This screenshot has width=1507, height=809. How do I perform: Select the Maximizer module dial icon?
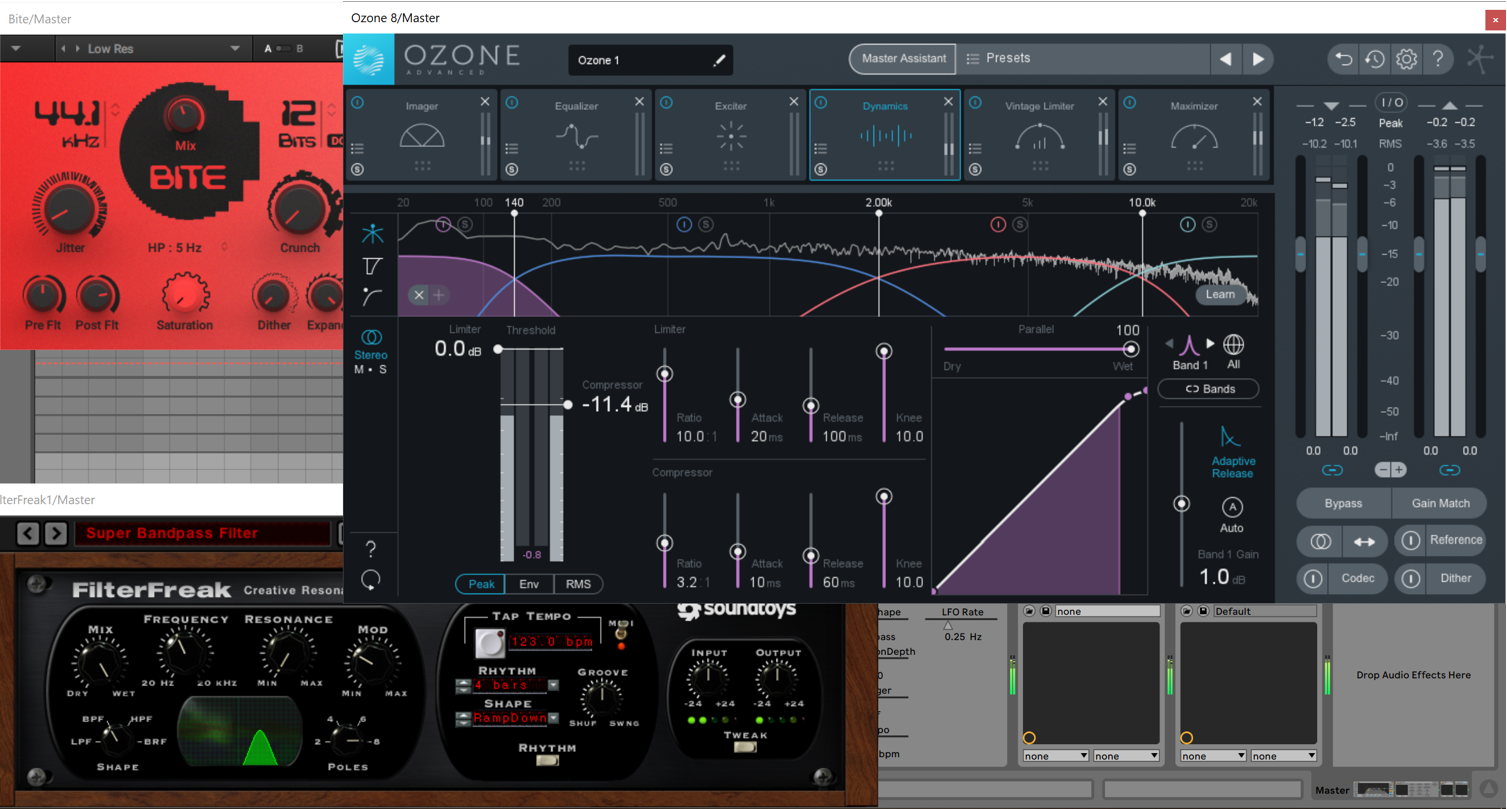click(x=1193, y=136)
